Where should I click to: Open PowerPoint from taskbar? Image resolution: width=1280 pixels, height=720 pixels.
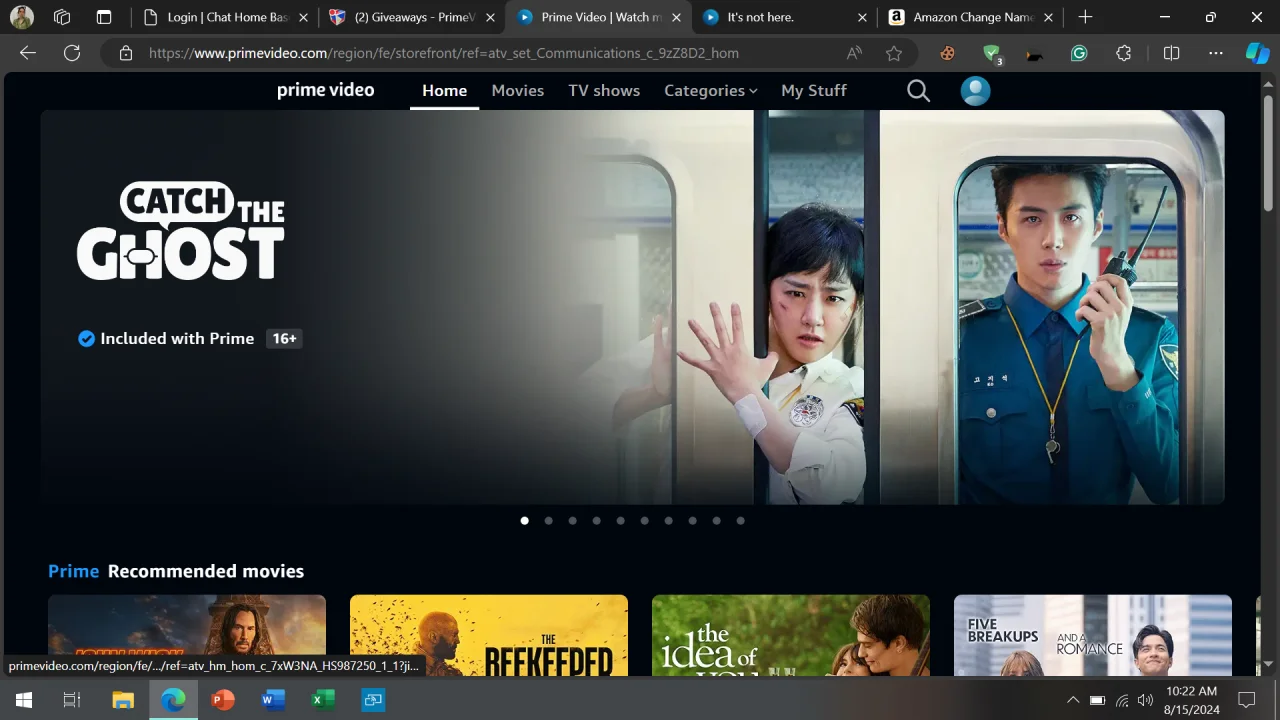pyautogui.click(x=222, y=700)
